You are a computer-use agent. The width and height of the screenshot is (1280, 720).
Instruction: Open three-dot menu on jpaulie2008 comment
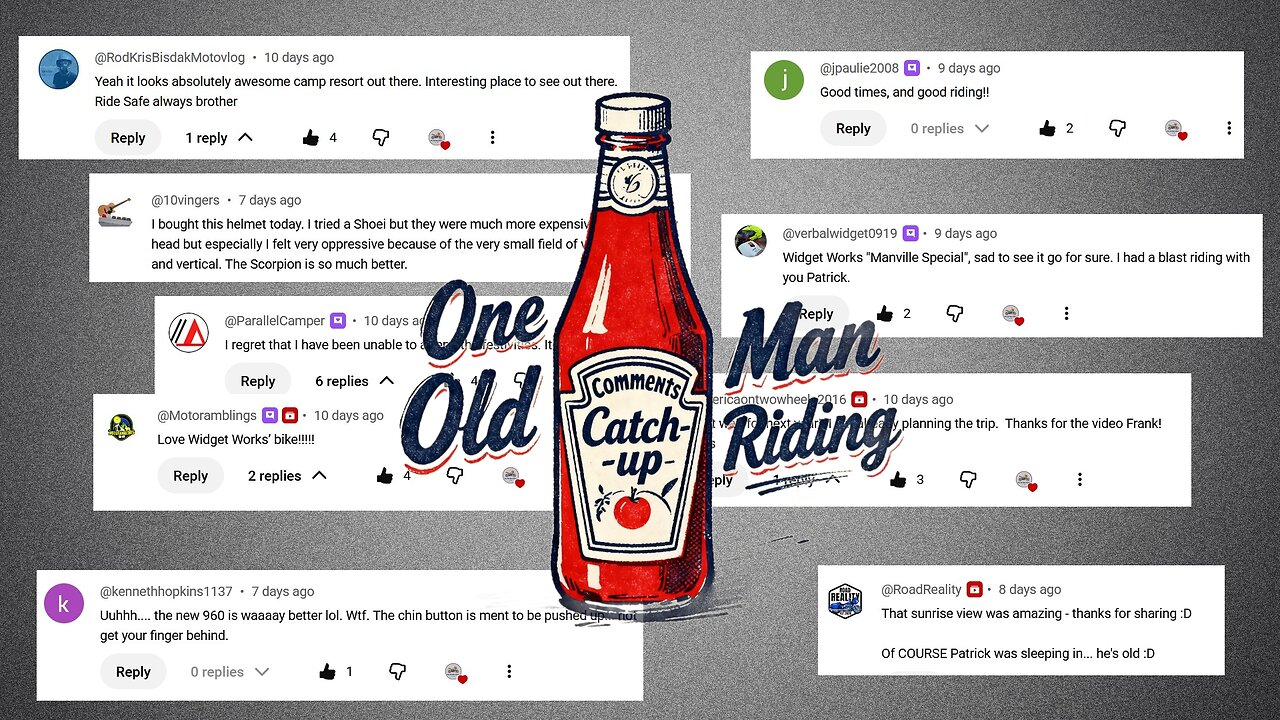1229,128
